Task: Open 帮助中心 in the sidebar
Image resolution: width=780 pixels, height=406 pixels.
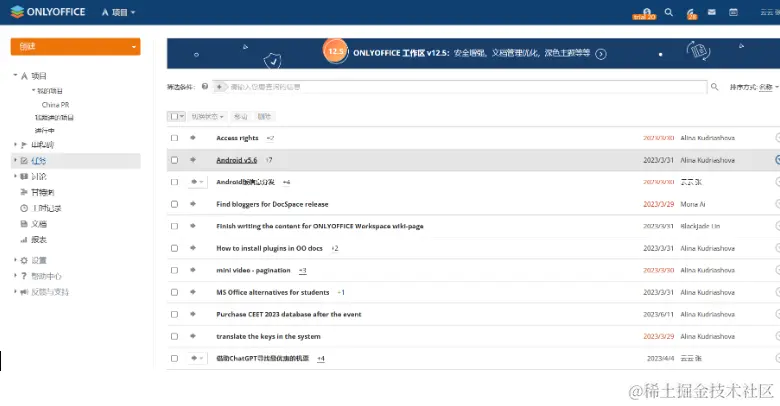Action: 46,276
